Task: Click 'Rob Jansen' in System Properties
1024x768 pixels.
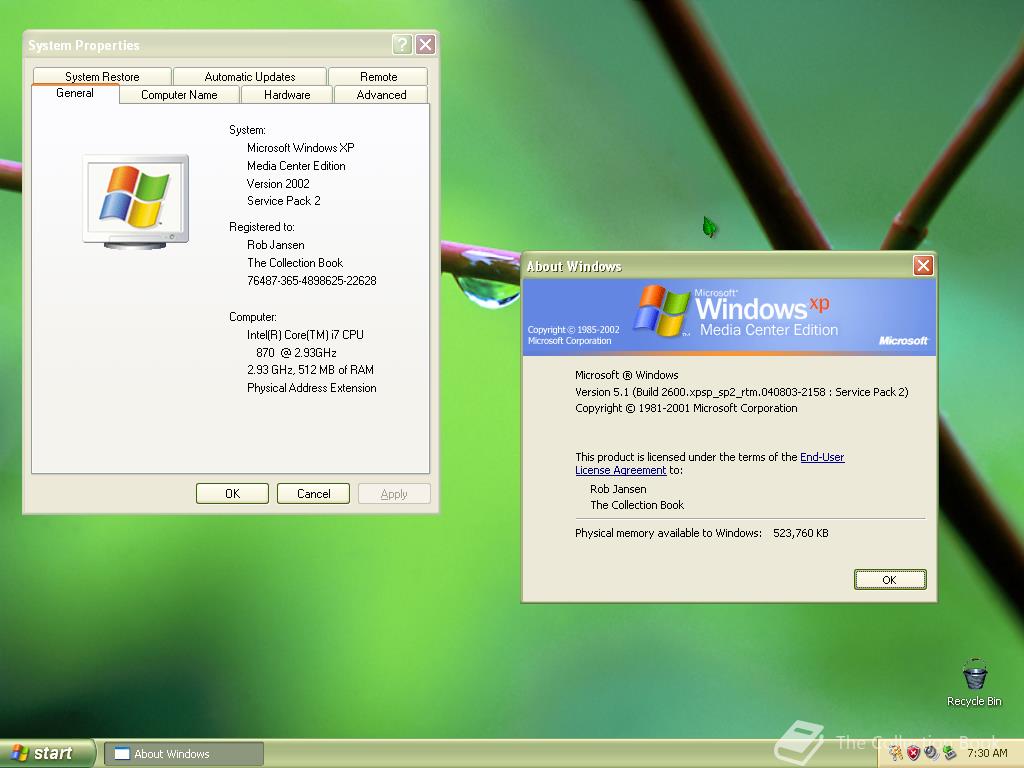Action: tap(276, 245)
